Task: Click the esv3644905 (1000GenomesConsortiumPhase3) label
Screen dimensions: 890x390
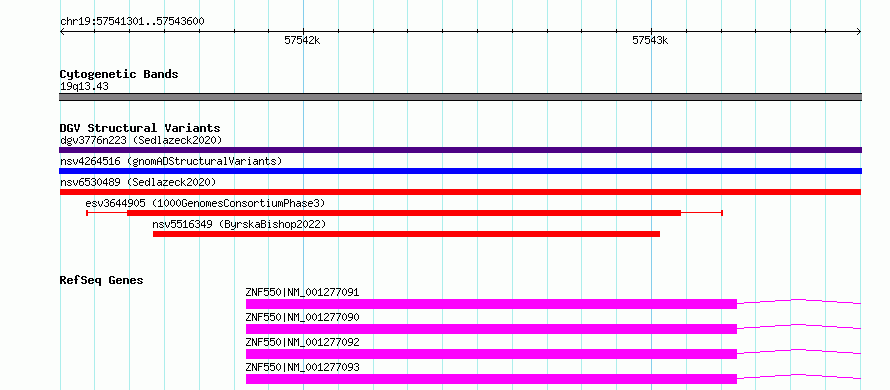Action: (x=205, y=203)
